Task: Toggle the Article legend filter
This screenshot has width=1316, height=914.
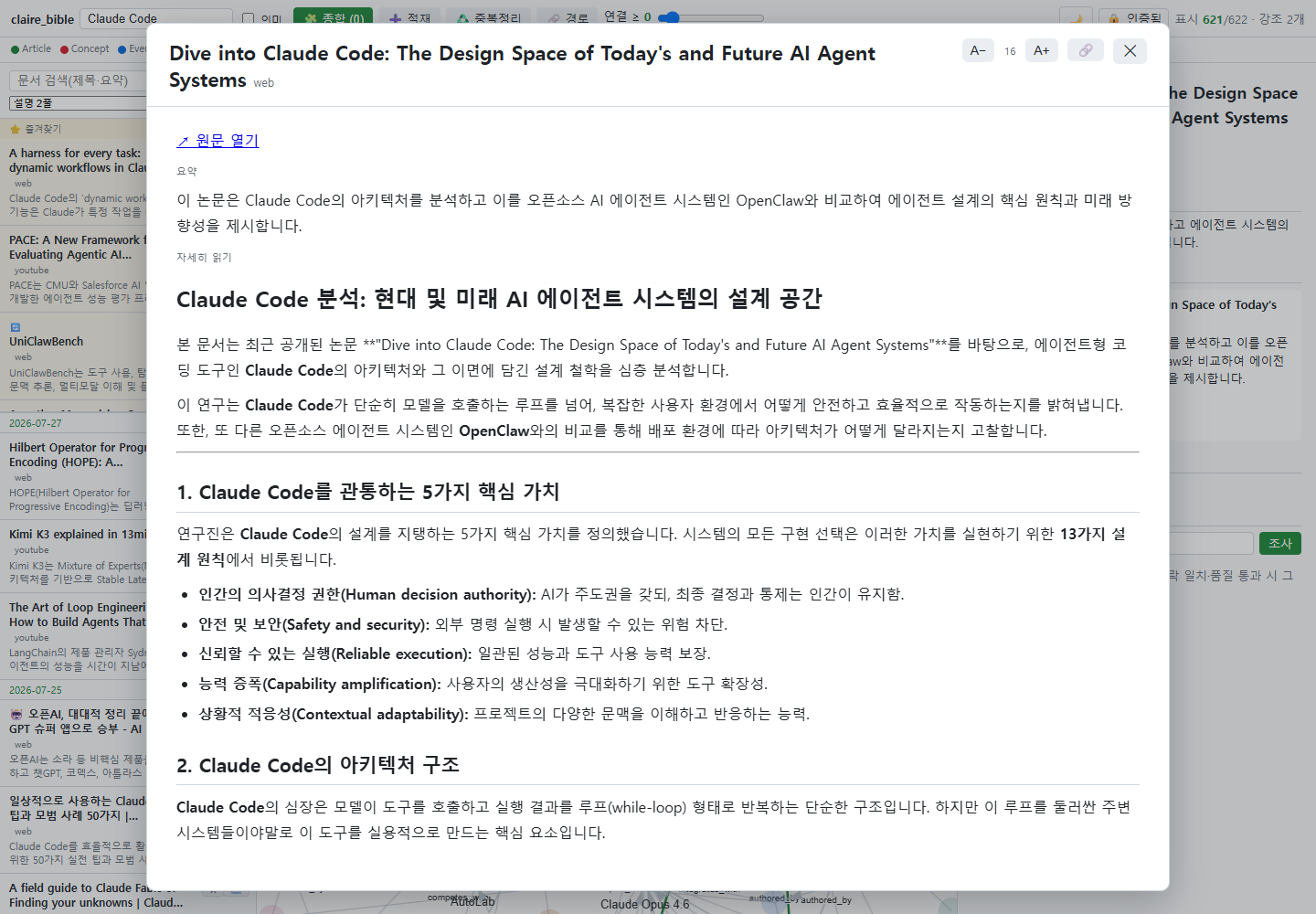Action: pyautogui.click(x=31, y=49)
